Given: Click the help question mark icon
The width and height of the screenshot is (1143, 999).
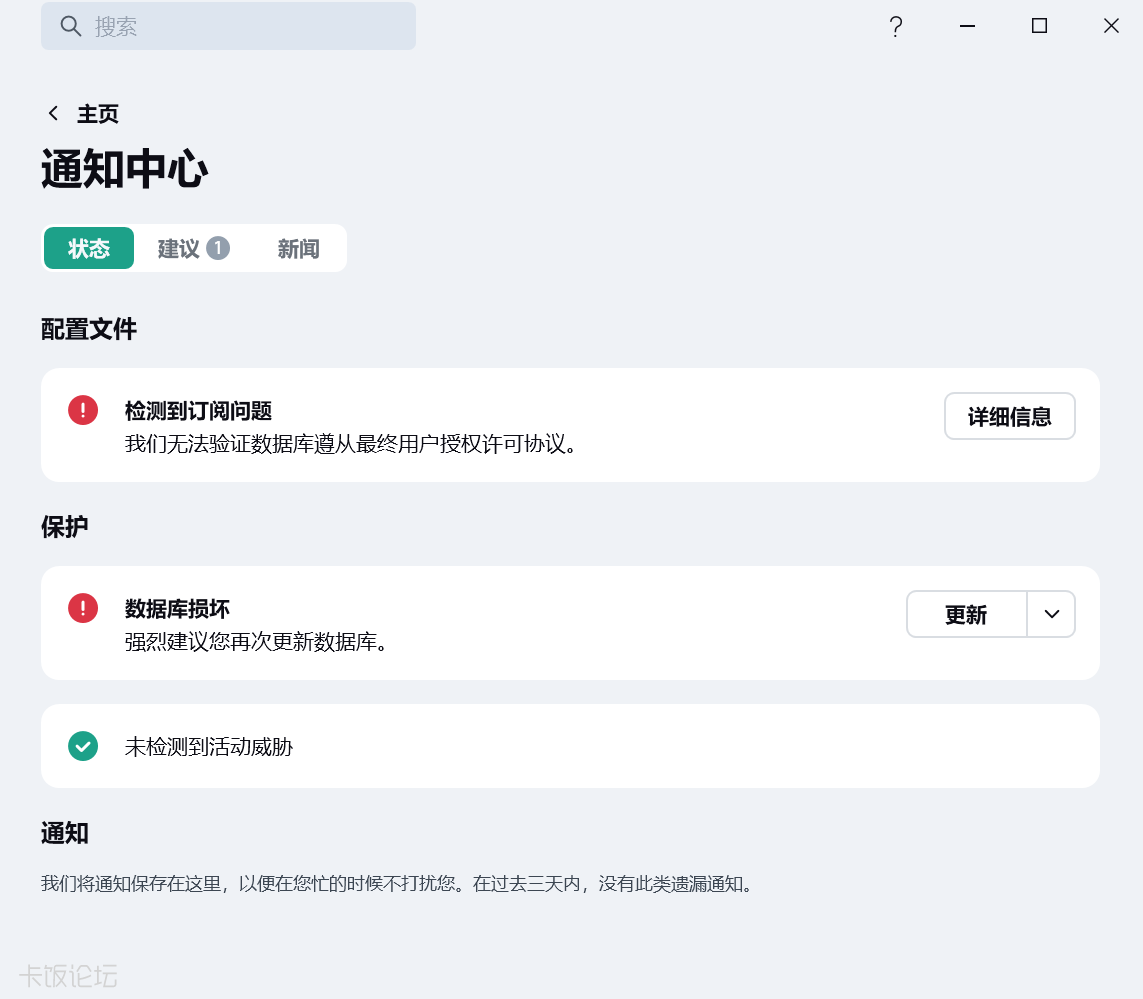Looking at the screenshot, I should [896, 26].
